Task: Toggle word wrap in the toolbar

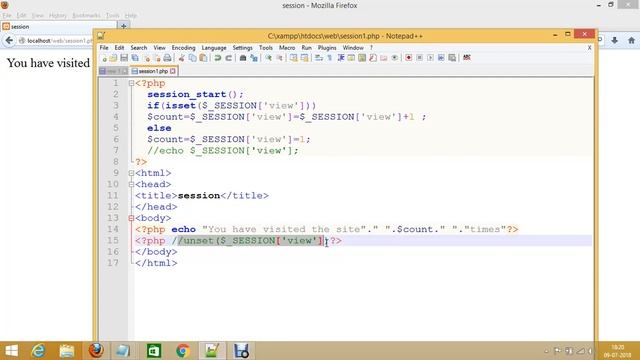Action: [319, 58]
